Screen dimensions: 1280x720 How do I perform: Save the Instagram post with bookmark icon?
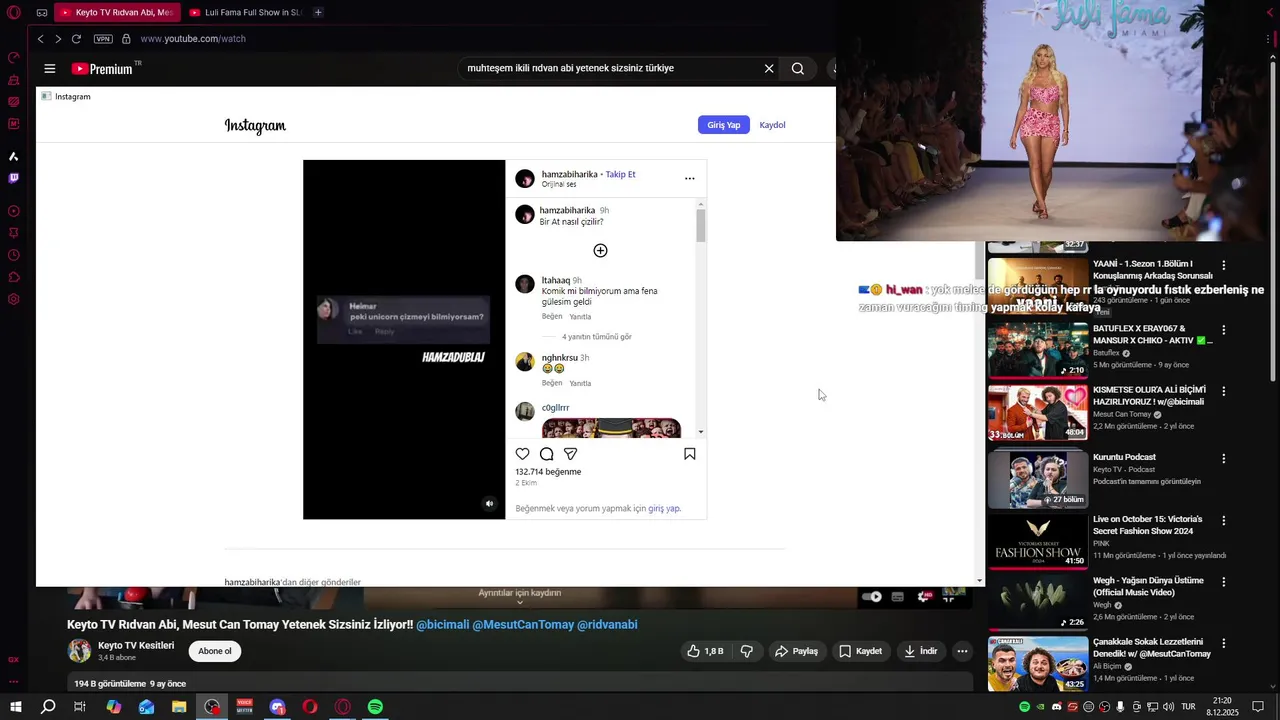(690, 454)
